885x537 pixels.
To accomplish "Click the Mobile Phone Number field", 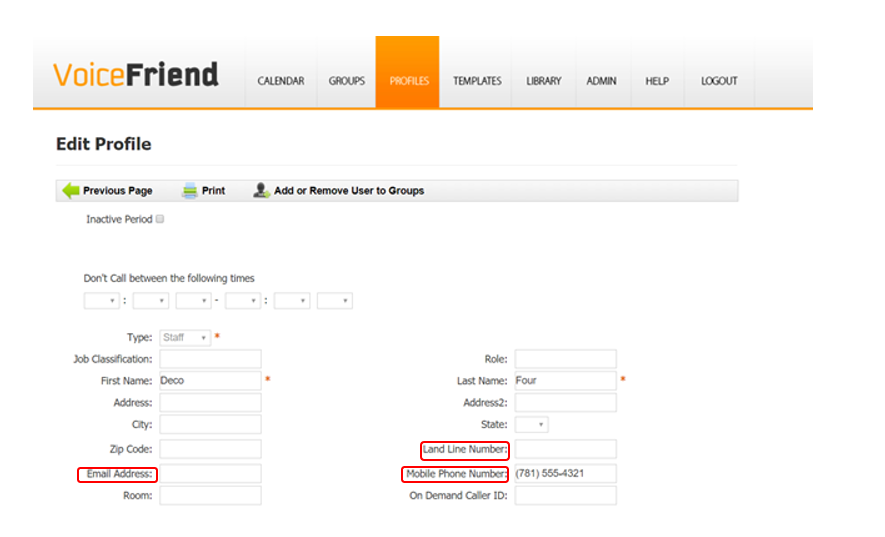I will [566, 474].
